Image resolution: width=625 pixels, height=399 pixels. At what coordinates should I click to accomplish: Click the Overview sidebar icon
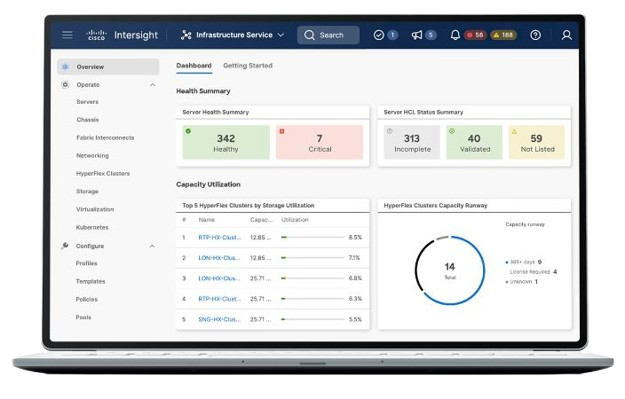pyautogui.click(x=65, y=67)
